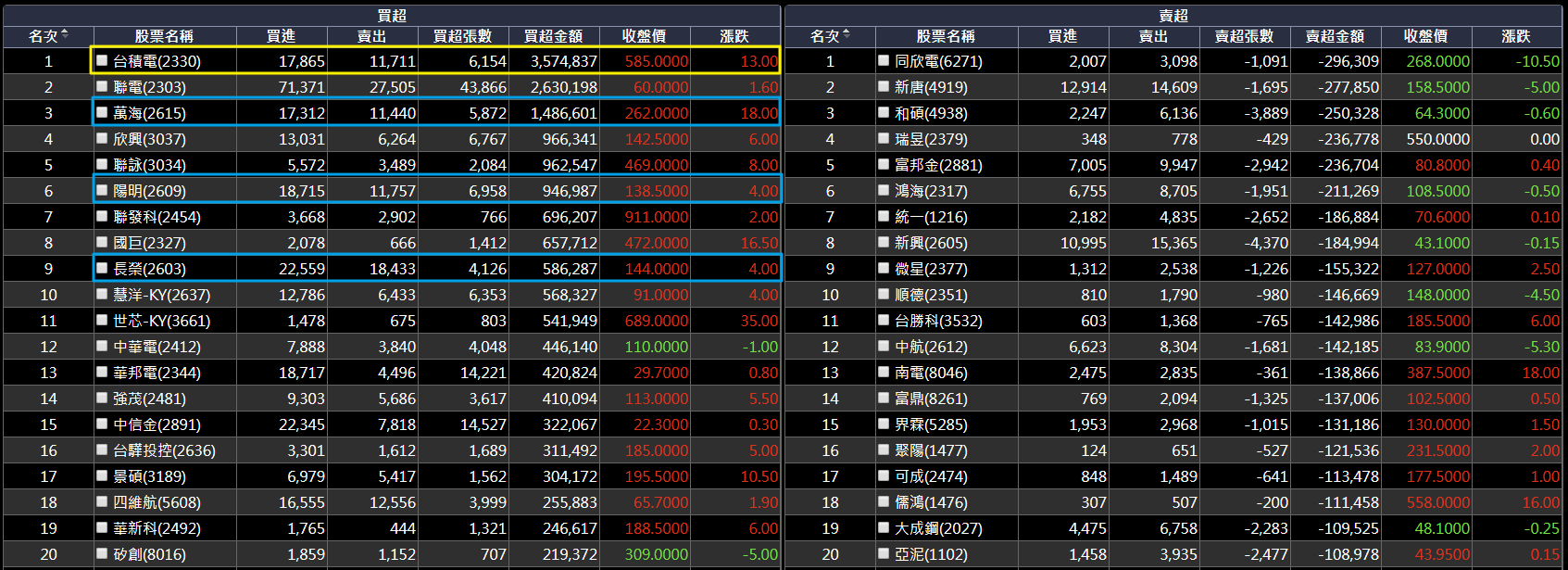Image resolution: width=1568 pixels, height=570 pixels.
Task: Click 漲跌 header in 買超 table
Action: tap(734, 36)
